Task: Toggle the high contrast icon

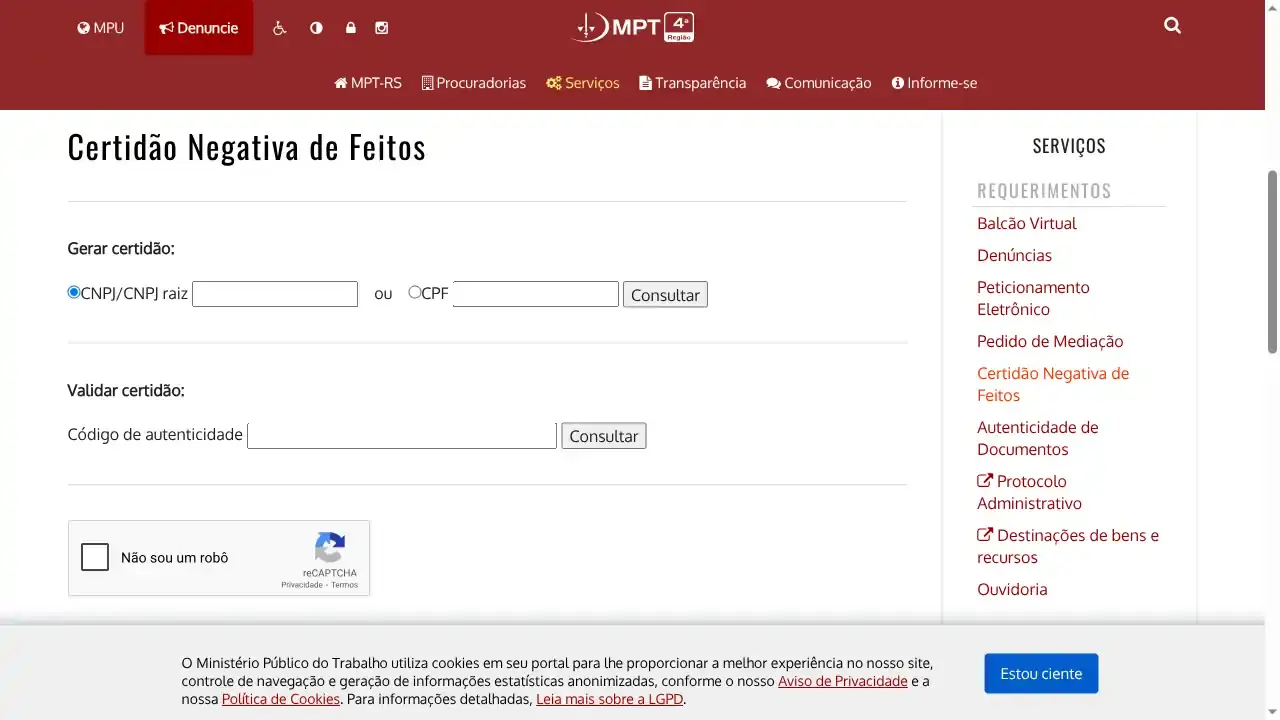Action: 316,27
